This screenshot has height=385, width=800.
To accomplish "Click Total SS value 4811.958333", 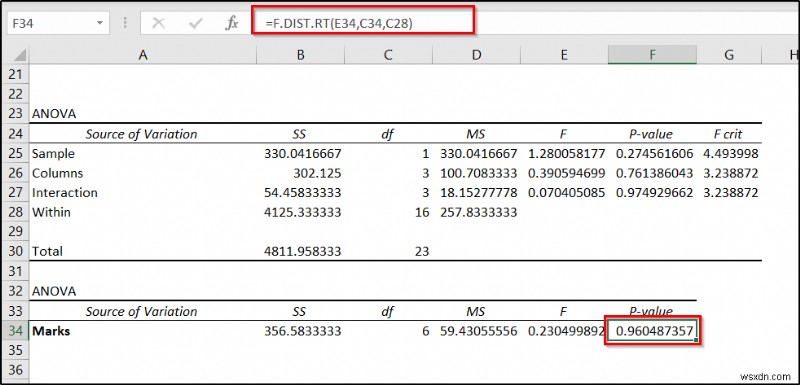I will (x=303, y=251).
